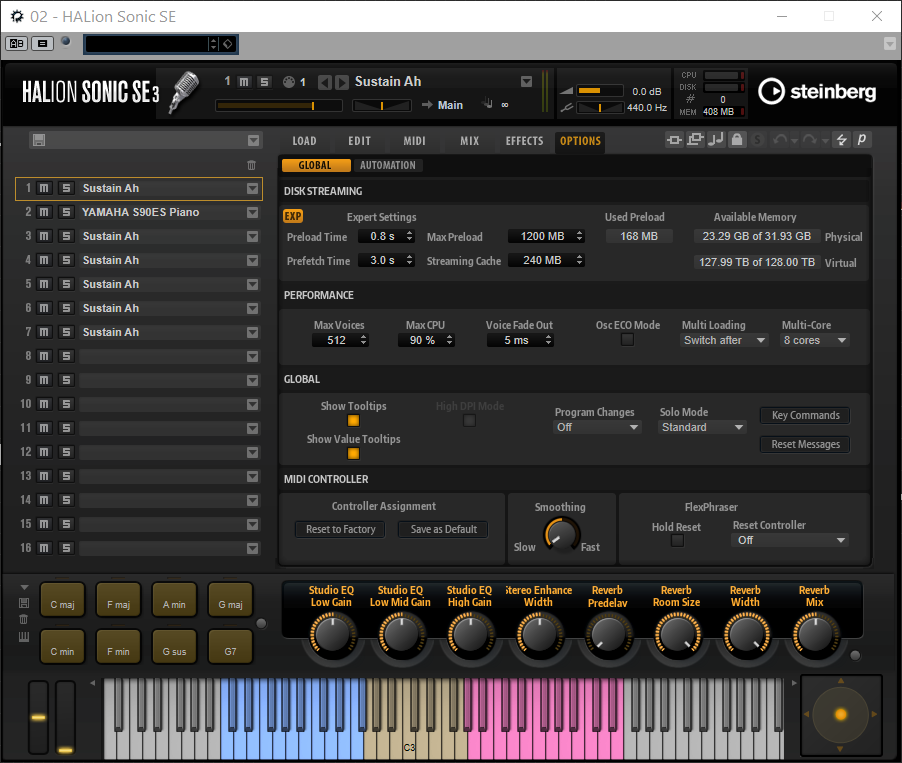Open the AUTOMATION sub-tab
Screen dimensions: 902x763
tap(388, 165)
